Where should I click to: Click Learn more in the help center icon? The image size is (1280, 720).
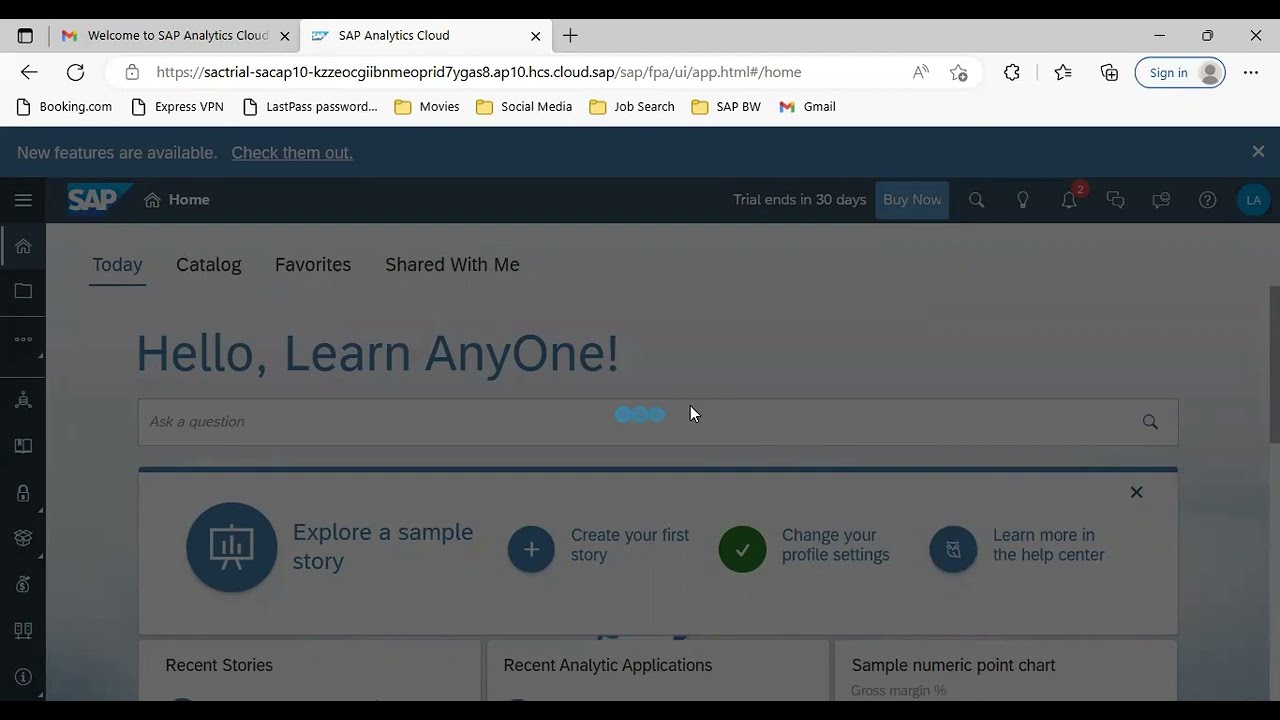[x=953, y=550]
